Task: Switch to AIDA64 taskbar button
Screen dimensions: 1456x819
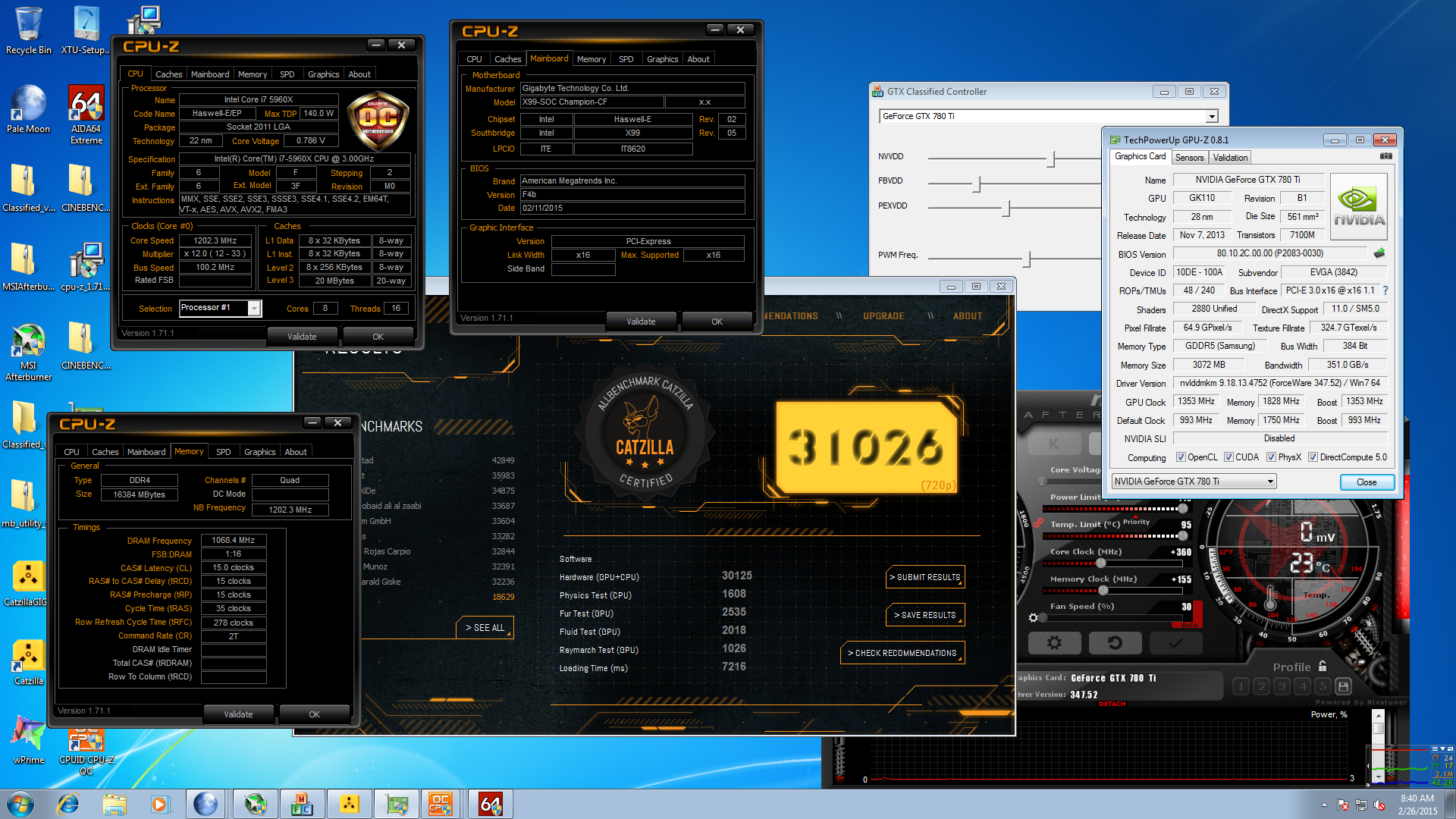Action: [x=491, y=804]
